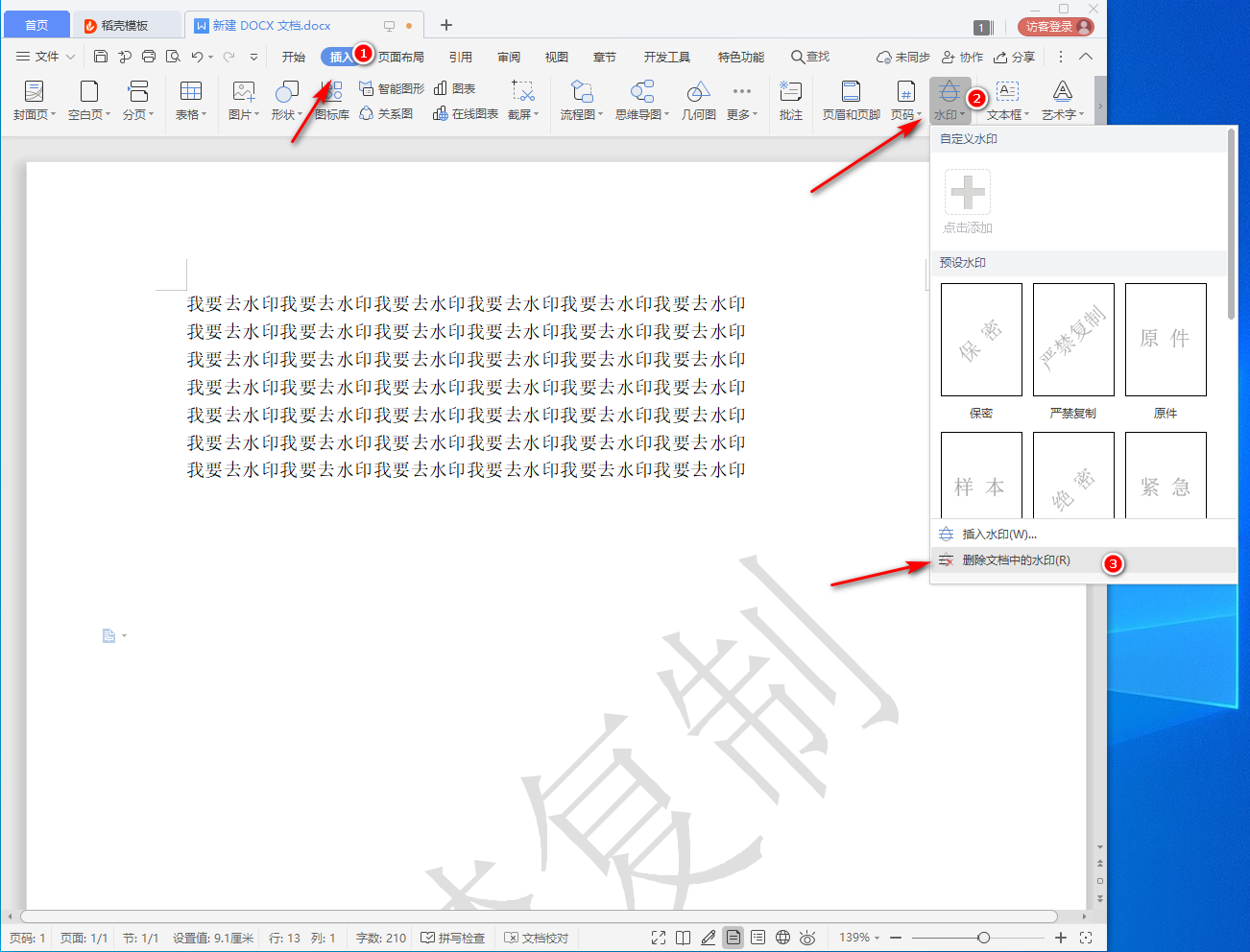Image resolution: width=1250 pixels, height=952 pixels.
Task: Click the Online Chart (在线图表) icon
Action: tap(441, 113)
